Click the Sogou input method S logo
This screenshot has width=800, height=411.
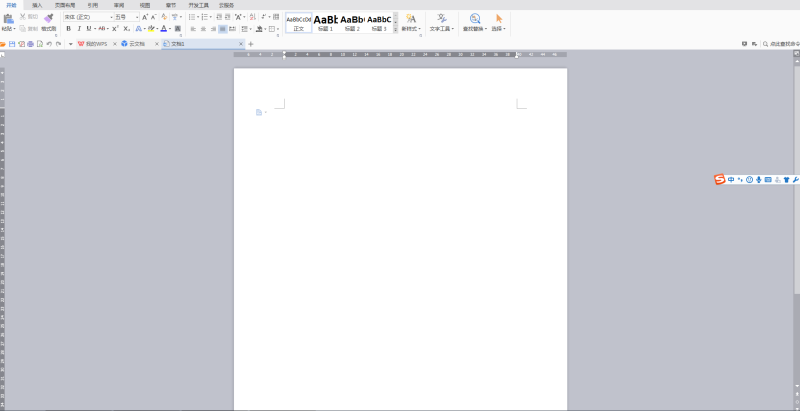pos(719,179)
